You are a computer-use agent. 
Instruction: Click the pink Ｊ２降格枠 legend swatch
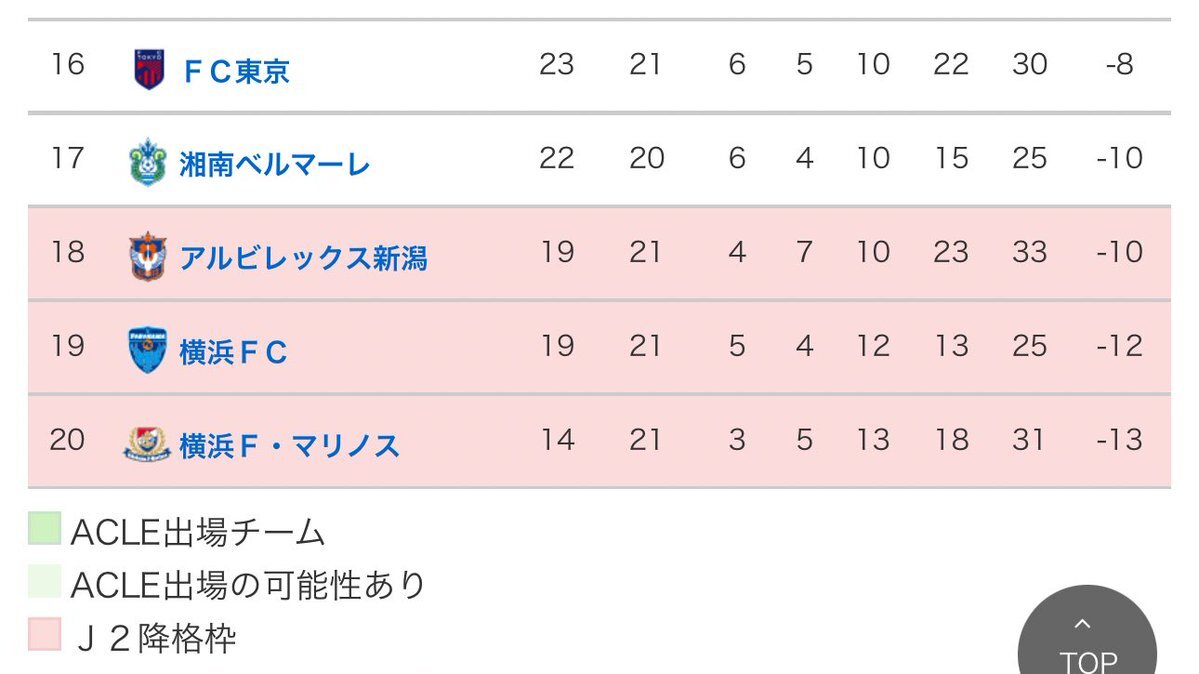[44, 634]
